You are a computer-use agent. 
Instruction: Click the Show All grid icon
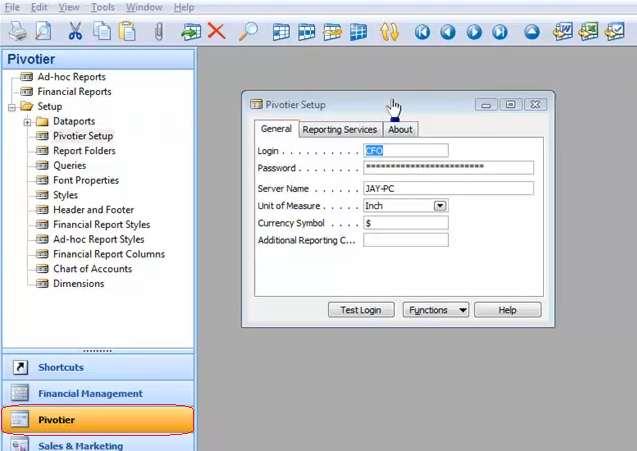click(x=358, y=32)
